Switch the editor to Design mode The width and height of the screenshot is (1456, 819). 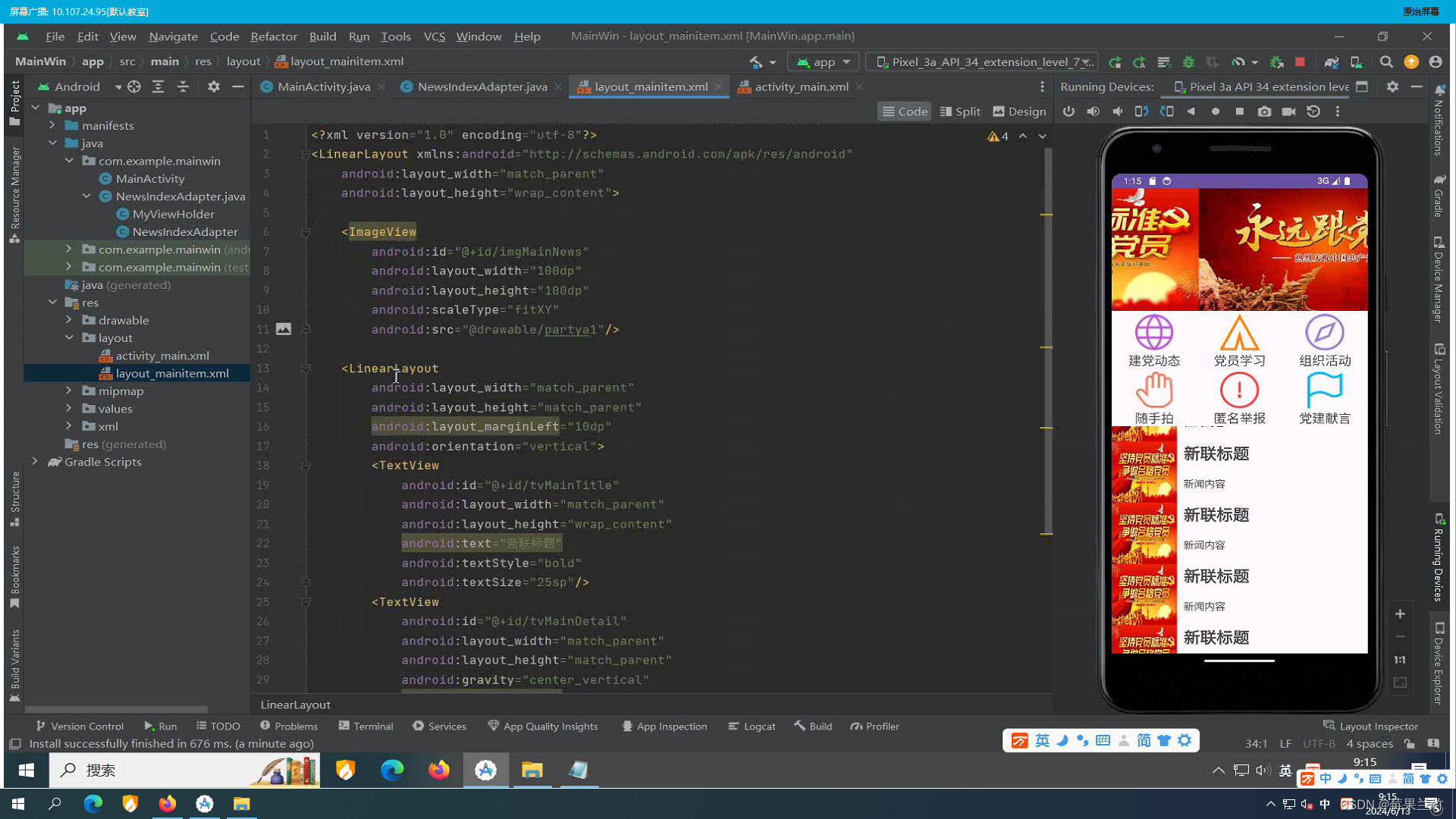tap(1019, 111)
